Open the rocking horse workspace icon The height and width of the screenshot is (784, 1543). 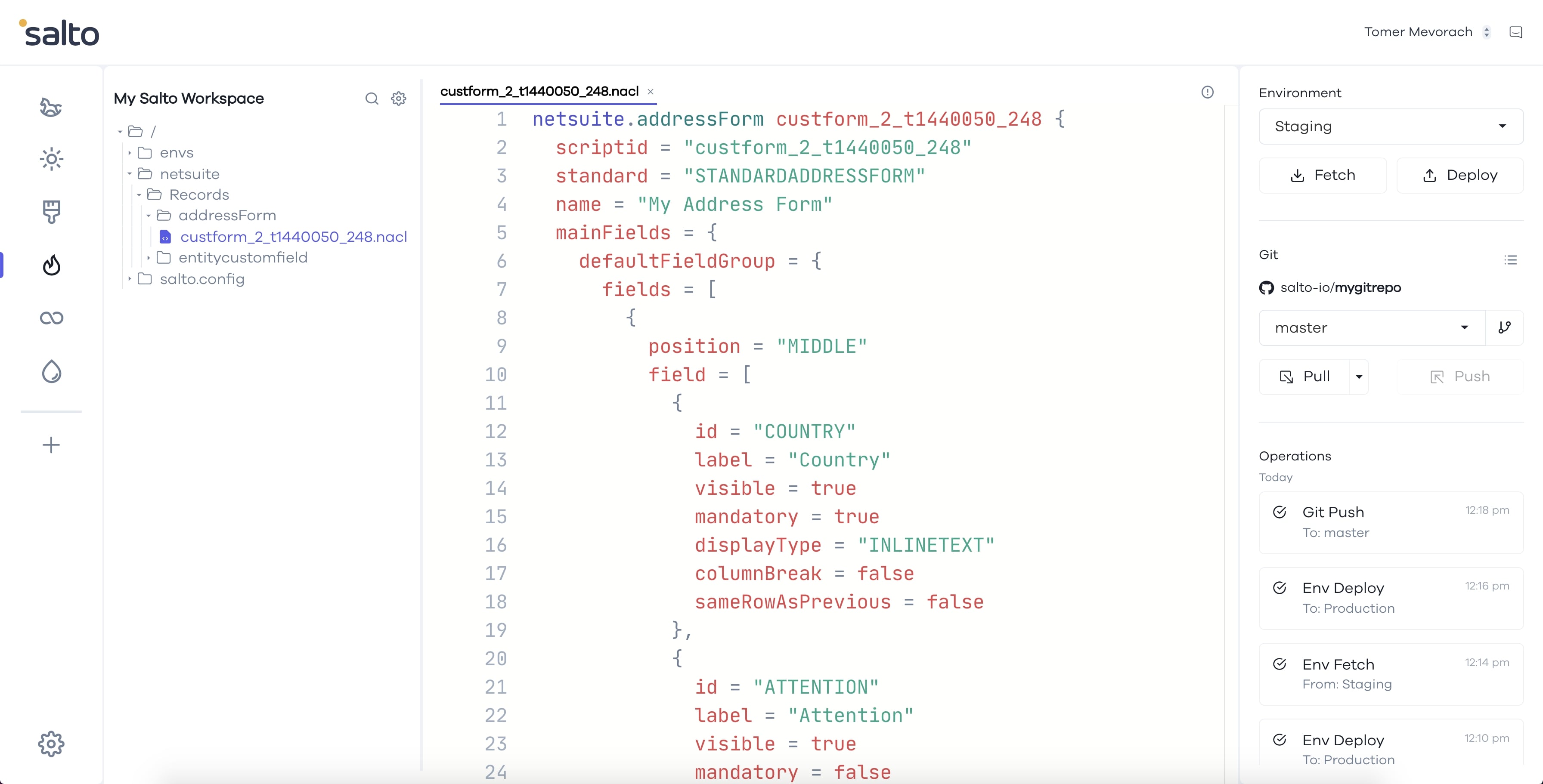coord(51,107)
